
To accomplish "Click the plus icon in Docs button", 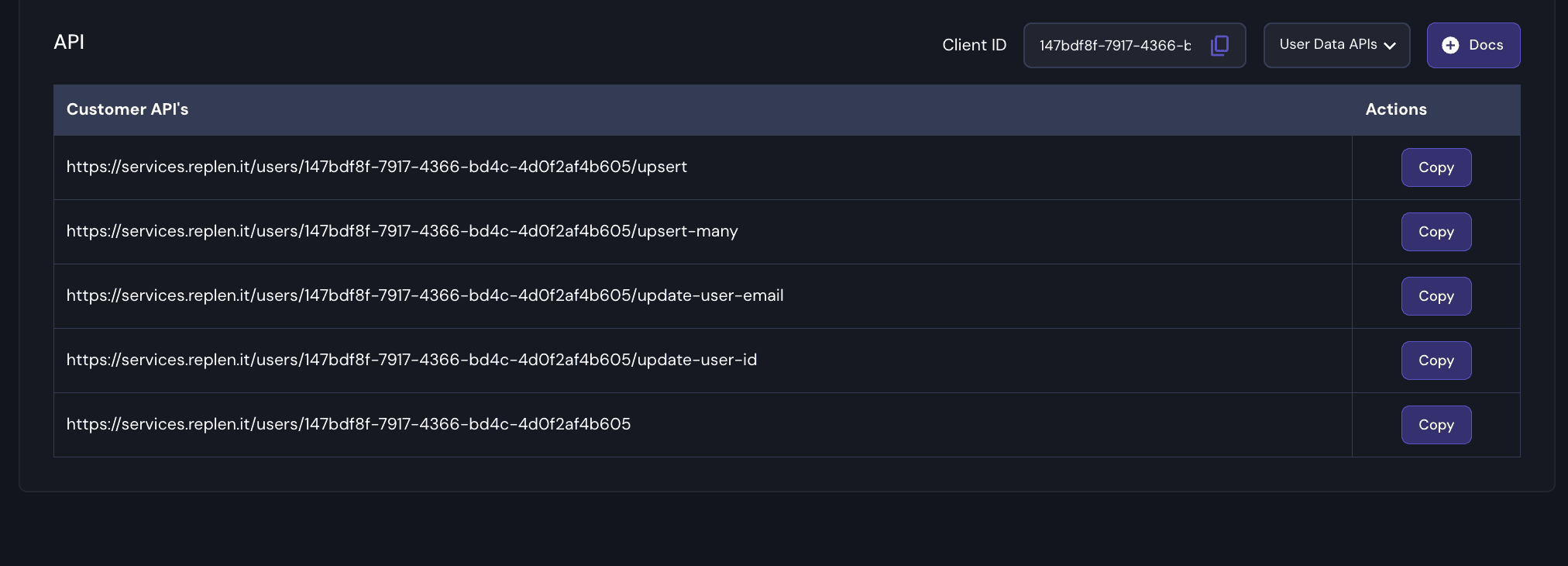I will click(x=1450, y=46).
